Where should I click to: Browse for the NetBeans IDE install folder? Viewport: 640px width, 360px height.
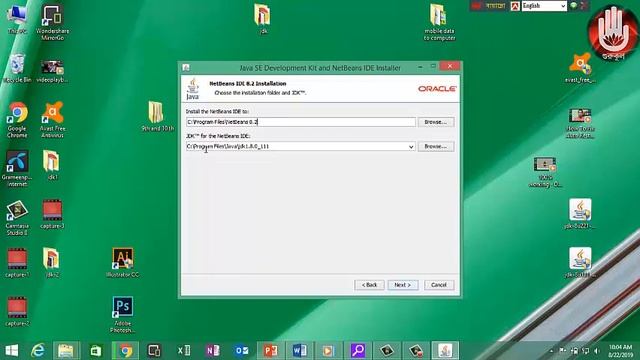click(436, 122)
